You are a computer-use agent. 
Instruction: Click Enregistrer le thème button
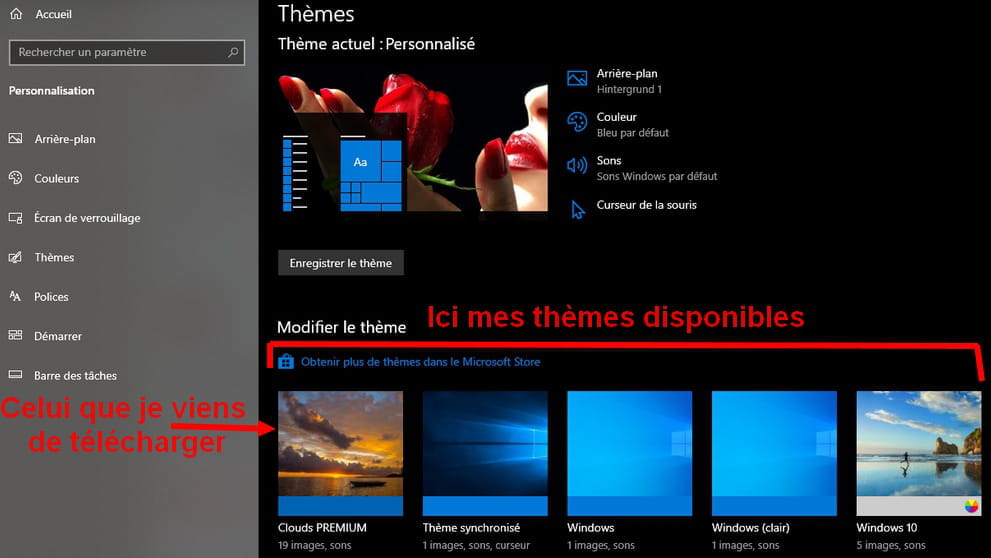[x=341, y=263]
